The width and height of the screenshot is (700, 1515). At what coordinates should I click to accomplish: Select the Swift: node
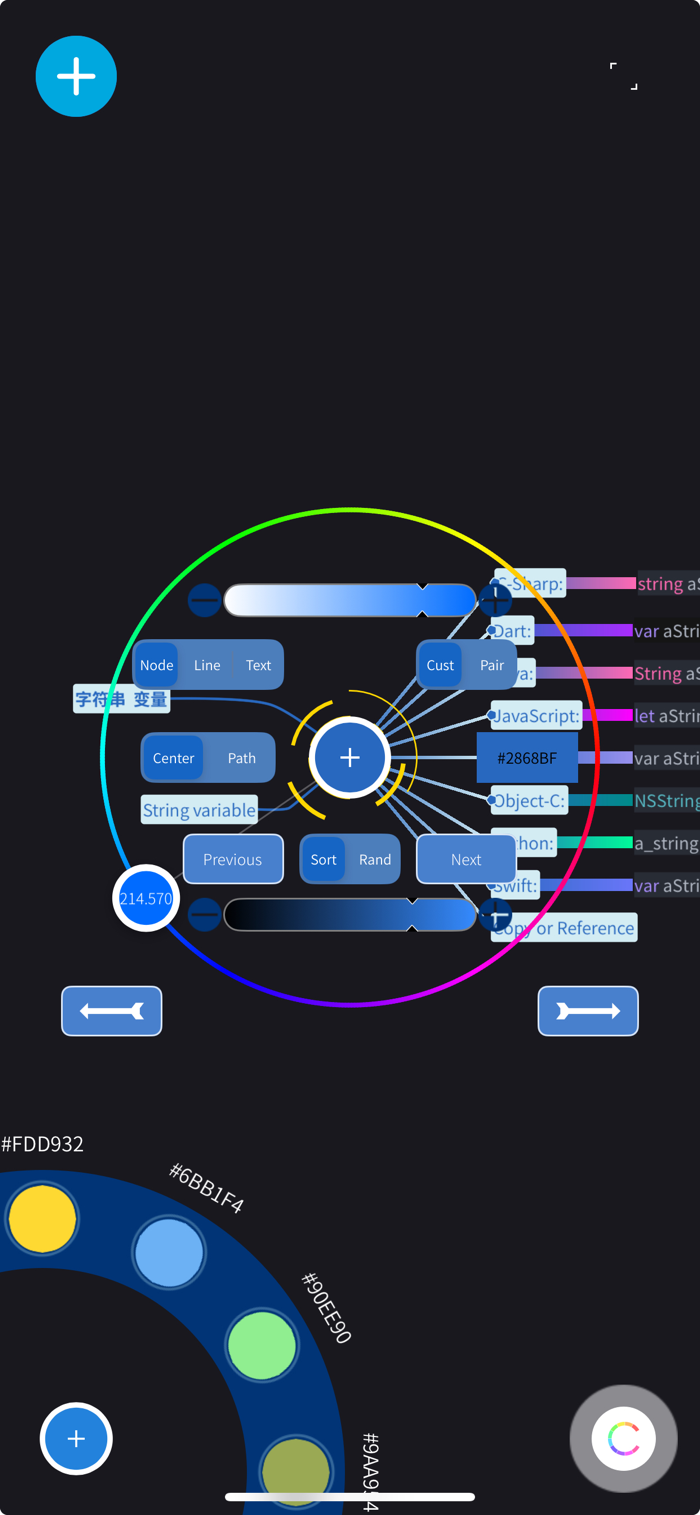point(516,885)
